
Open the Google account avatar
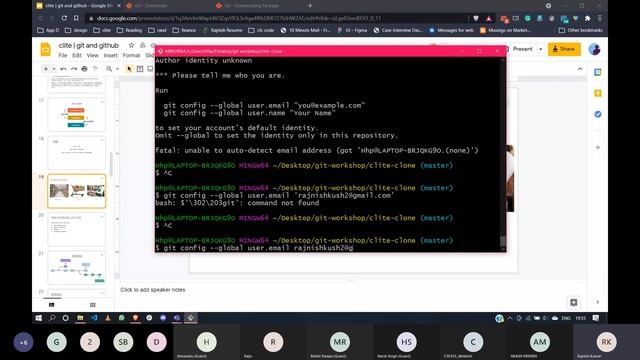tap(594, 49)
